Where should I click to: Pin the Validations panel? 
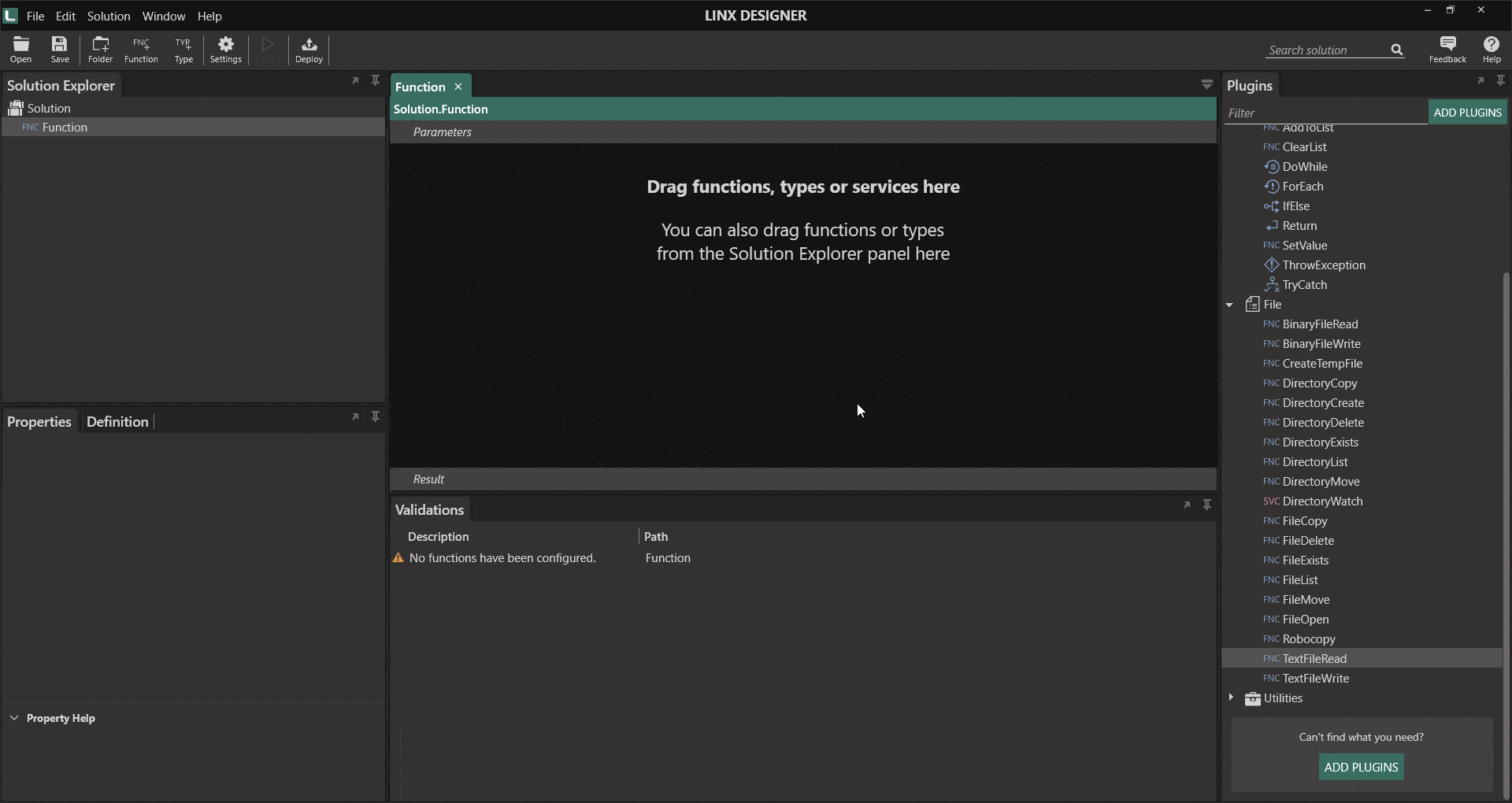click(x=1207, y=505)
